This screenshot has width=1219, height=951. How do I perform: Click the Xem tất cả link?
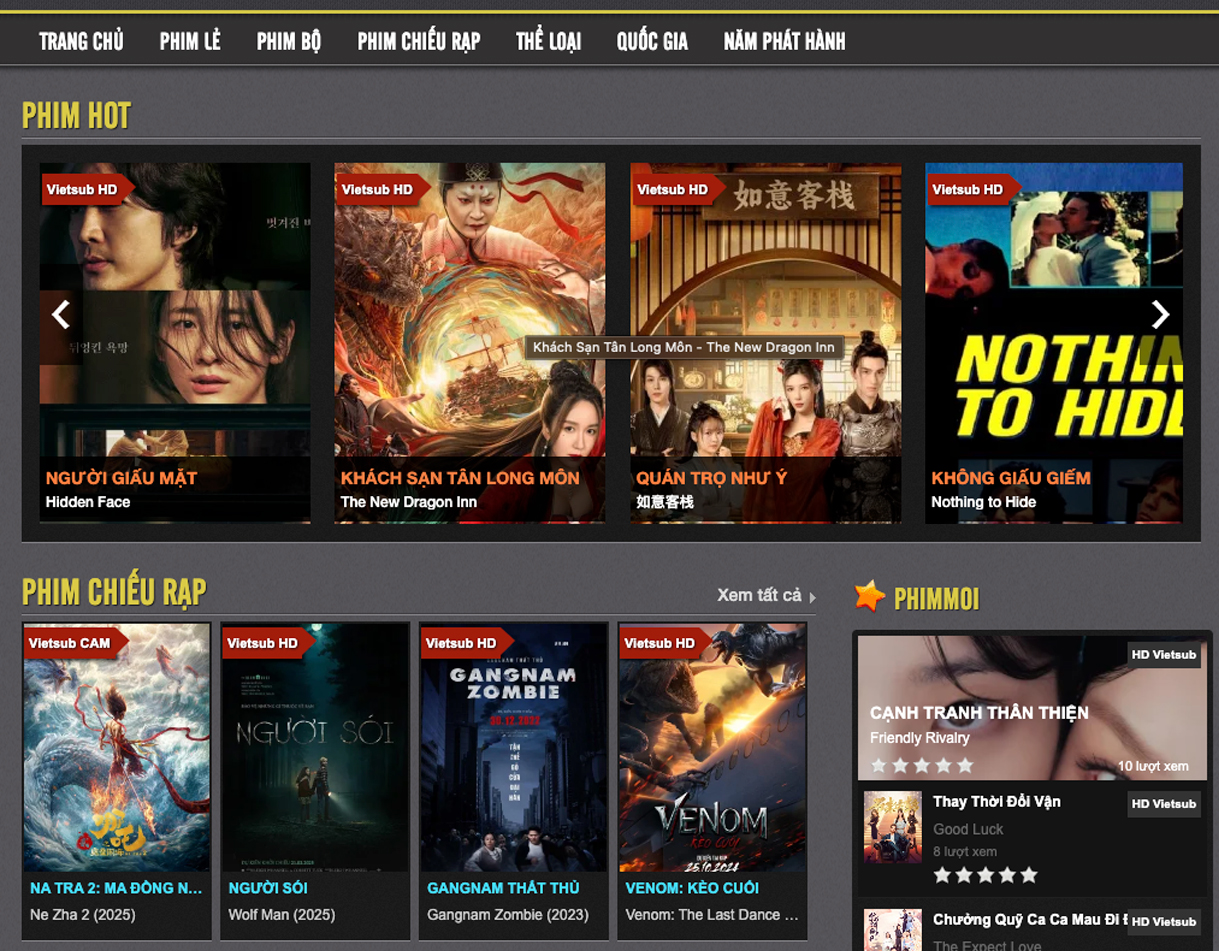coord(759,595)
